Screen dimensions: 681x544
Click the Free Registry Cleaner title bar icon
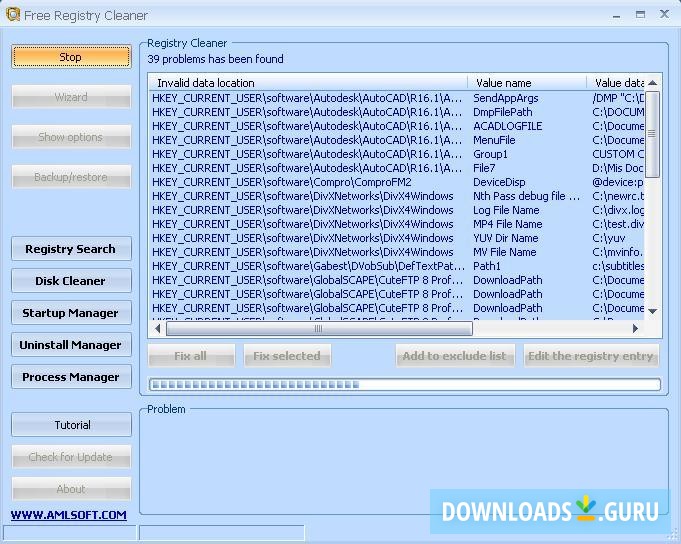(x=13, y=15)
